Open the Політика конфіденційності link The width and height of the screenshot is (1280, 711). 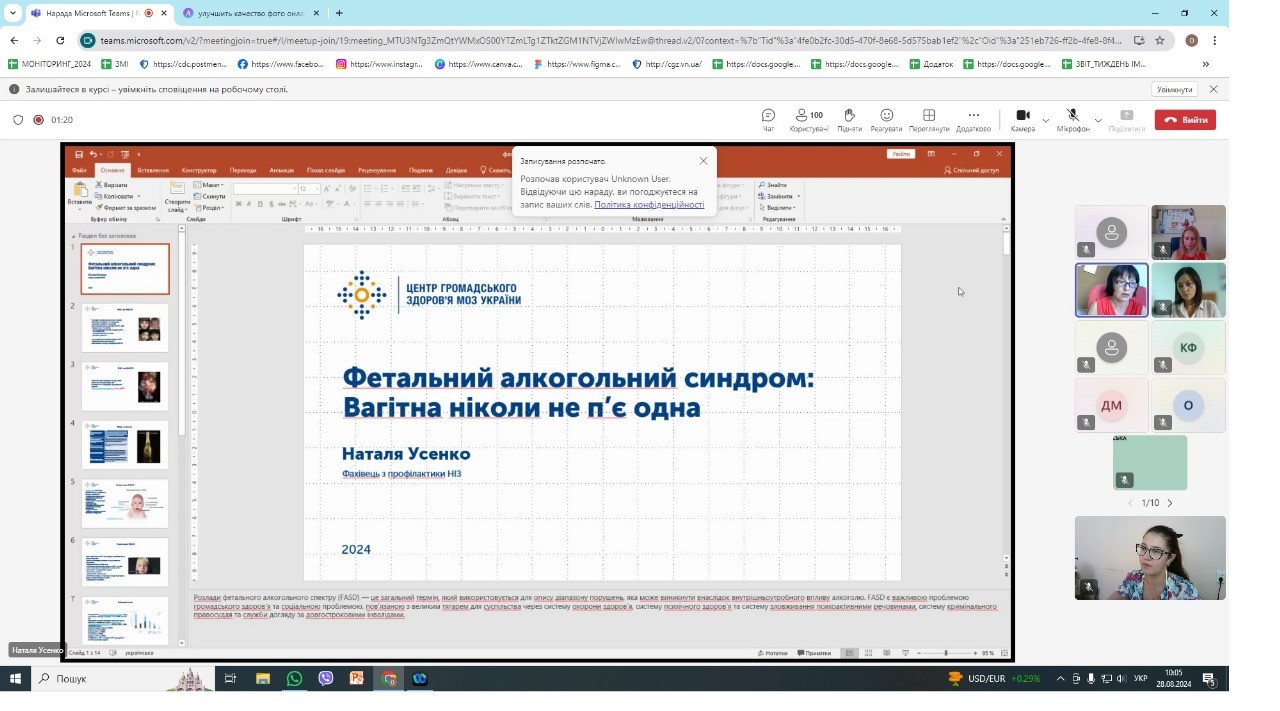point(649,205)
